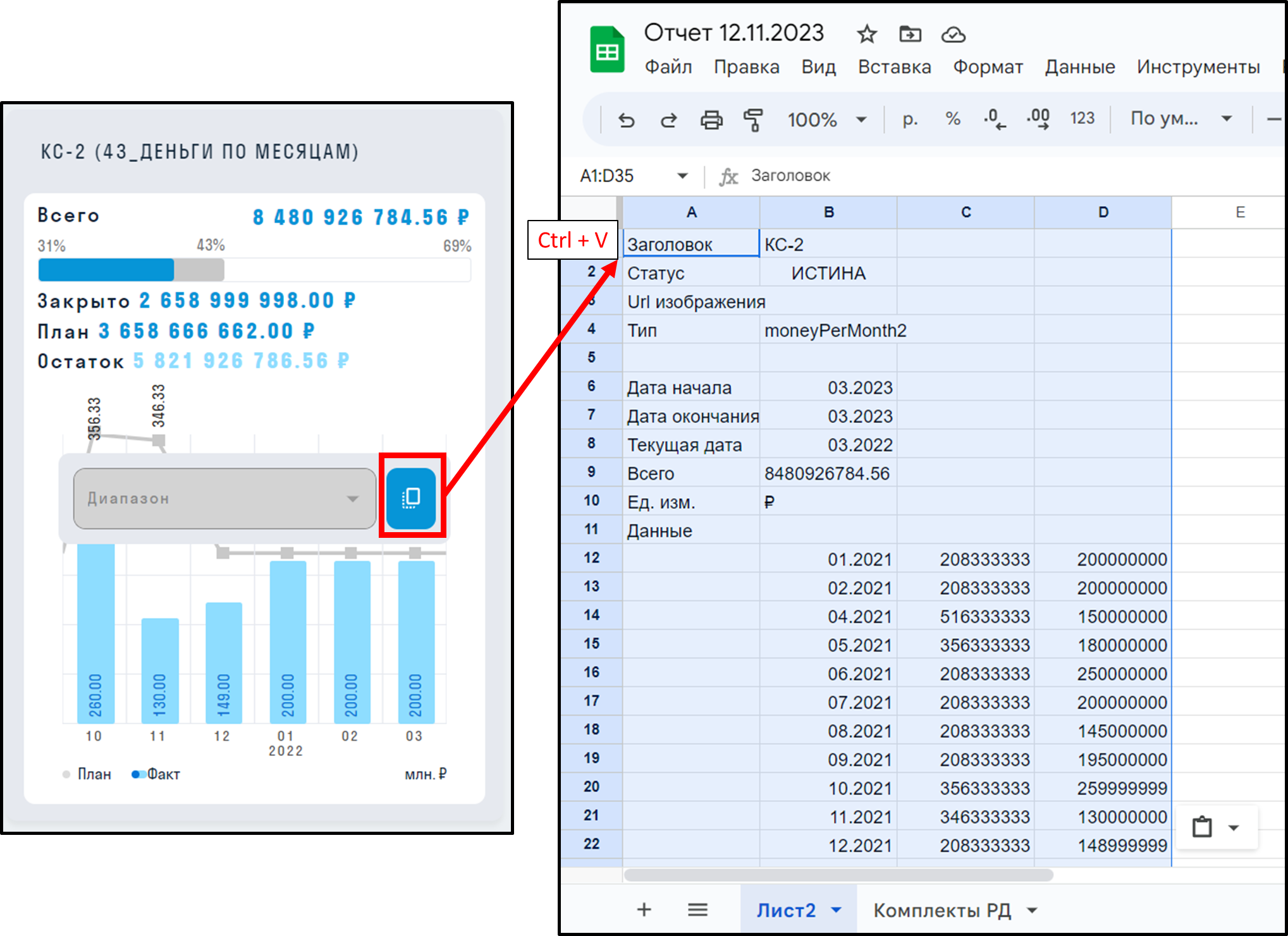Click cell with ИСТИНА
1288x936 pixels.
[828, 273]
